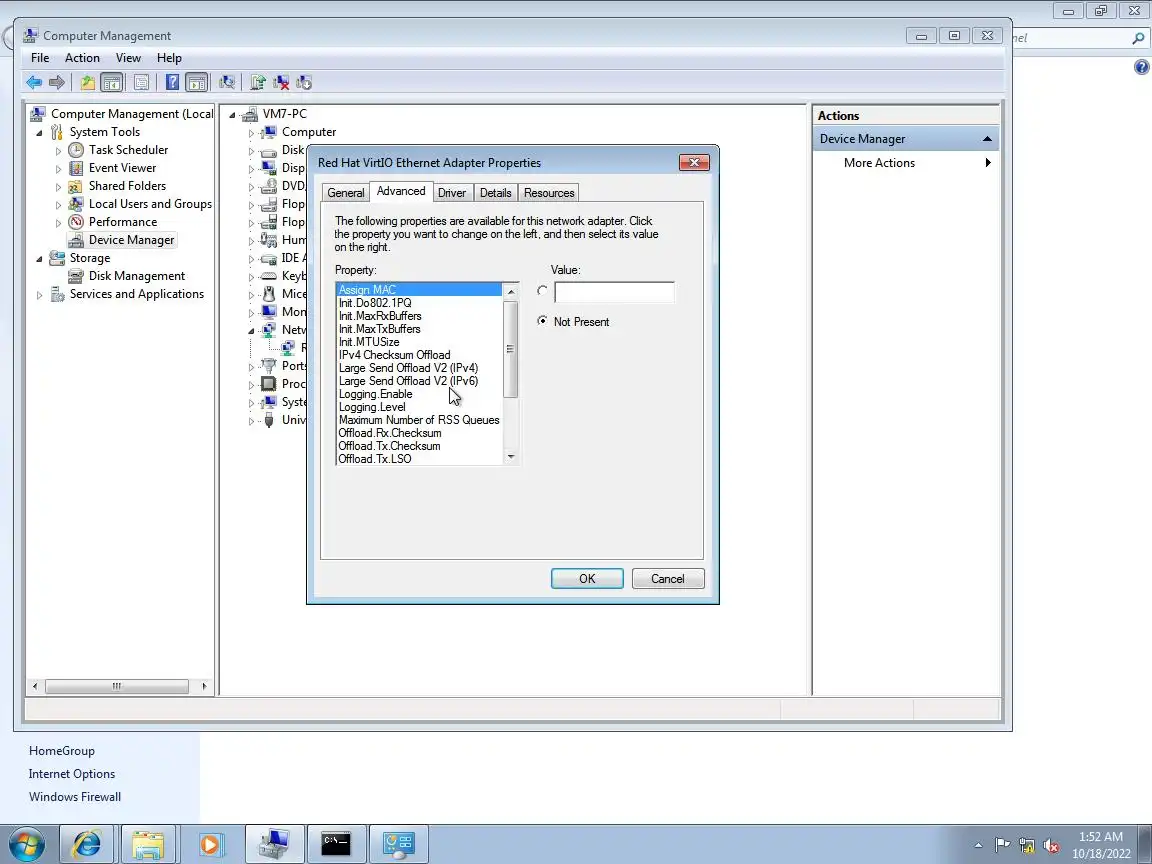Select the Event Viewer tree icon
Screen dimensions: 1152x864
(76, 168)
